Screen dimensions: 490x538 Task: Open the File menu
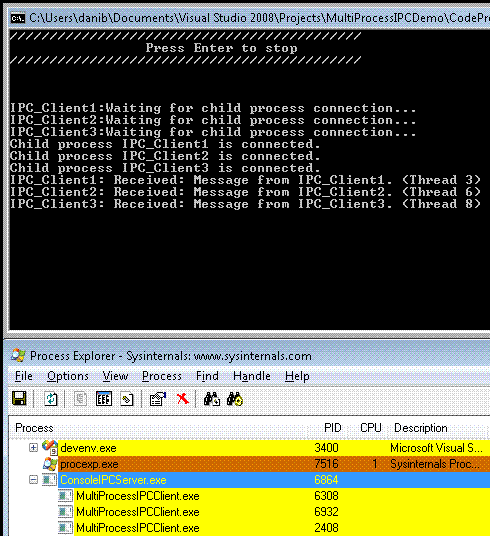click(x=24, y=376)
